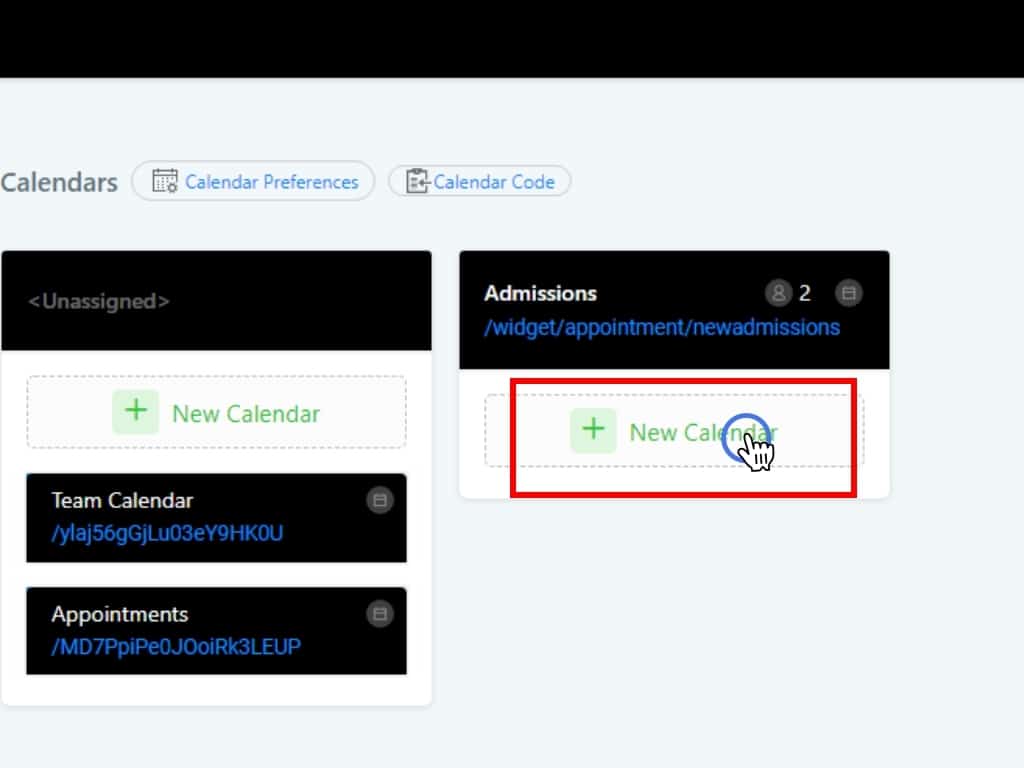Click the Admissions group title
1024x768 pixels.
click(x=540, y=293)
